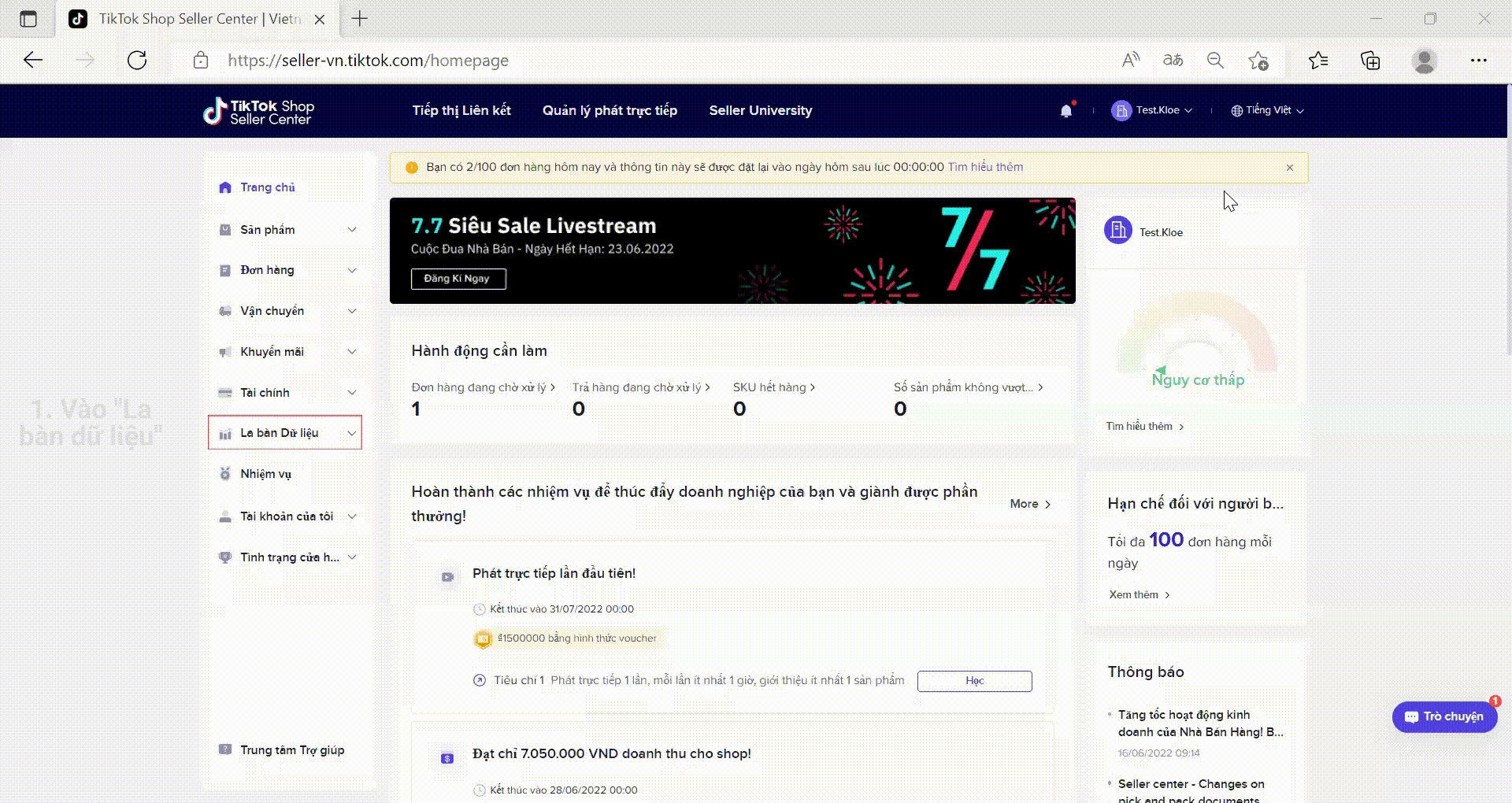Click the 7.7 Siêu Sale Livestream banner
Viewport: 1512px width, 803px height.
click(x=732, y=250)
